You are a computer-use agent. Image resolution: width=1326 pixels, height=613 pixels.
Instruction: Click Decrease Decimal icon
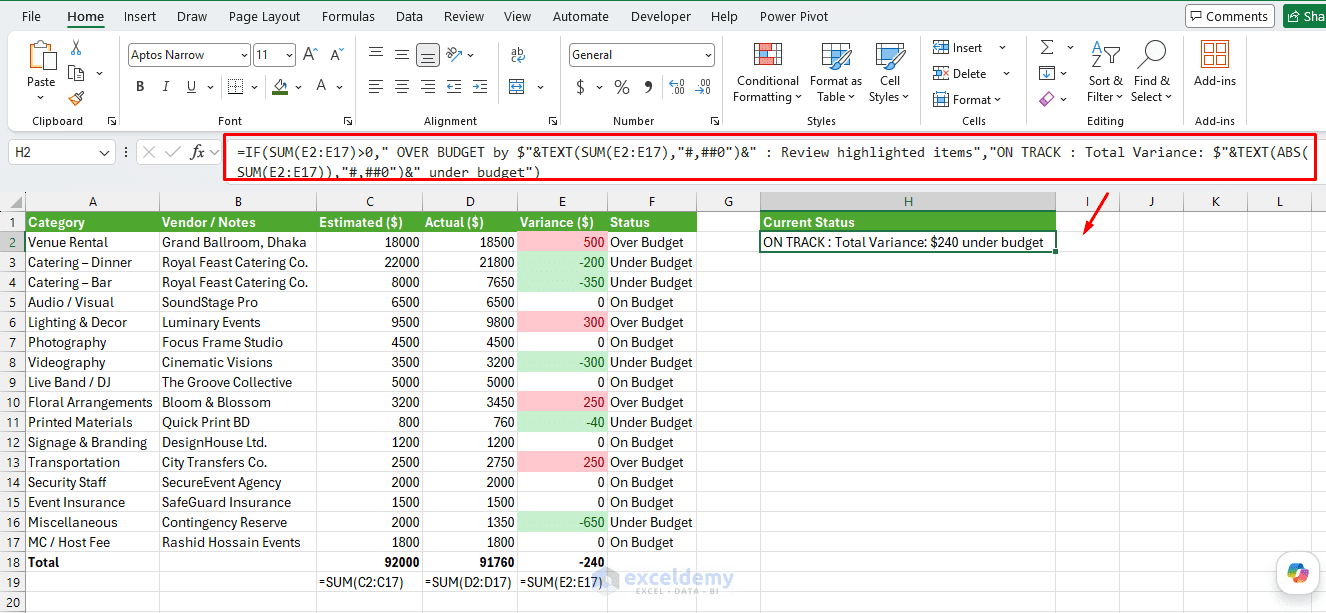(x=704, y=87)
